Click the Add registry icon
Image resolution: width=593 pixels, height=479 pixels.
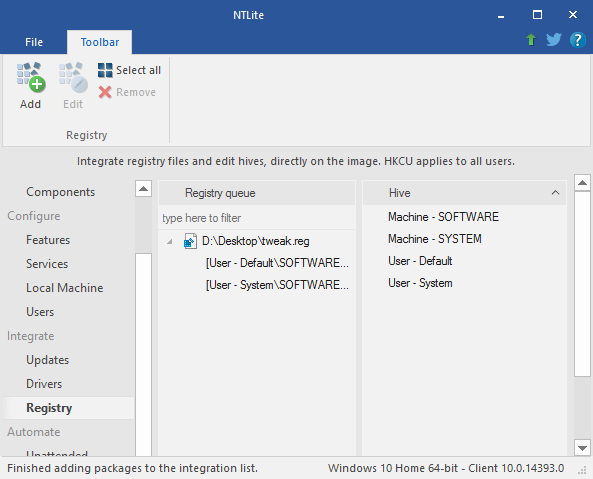tap(31, 77)
